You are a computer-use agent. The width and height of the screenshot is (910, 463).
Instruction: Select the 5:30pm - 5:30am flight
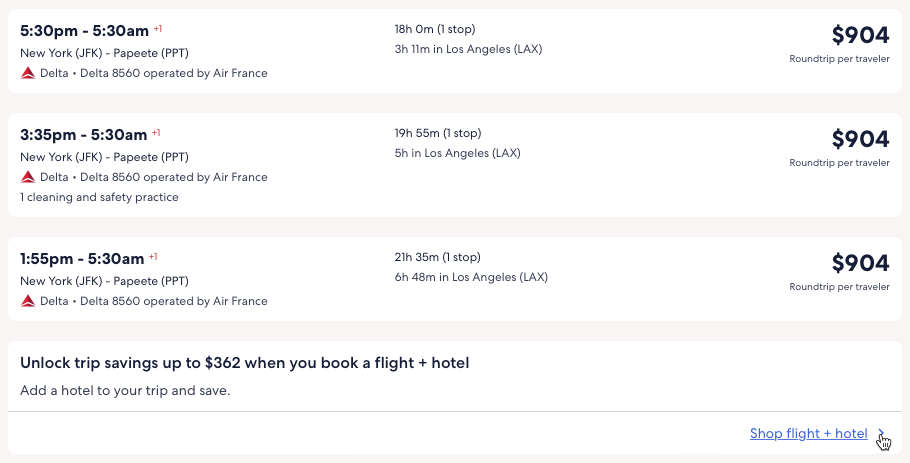84,31
